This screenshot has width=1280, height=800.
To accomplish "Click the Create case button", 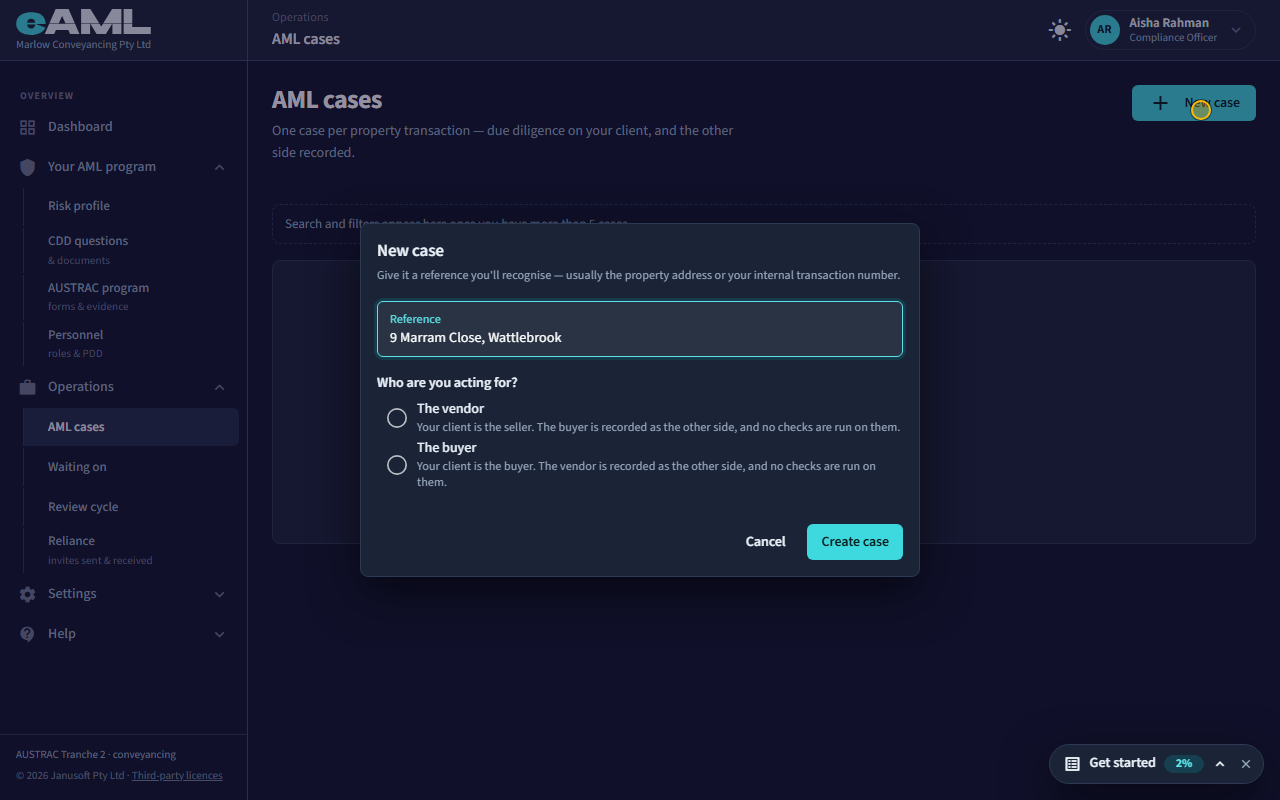I will pos(855,542).
